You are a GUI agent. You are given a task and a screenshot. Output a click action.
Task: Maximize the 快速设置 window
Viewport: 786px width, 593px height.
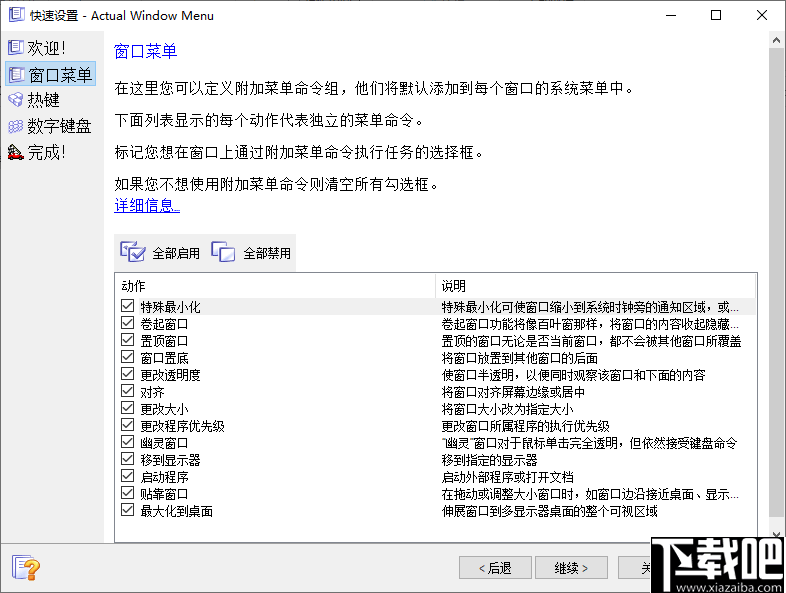(716, 15)
